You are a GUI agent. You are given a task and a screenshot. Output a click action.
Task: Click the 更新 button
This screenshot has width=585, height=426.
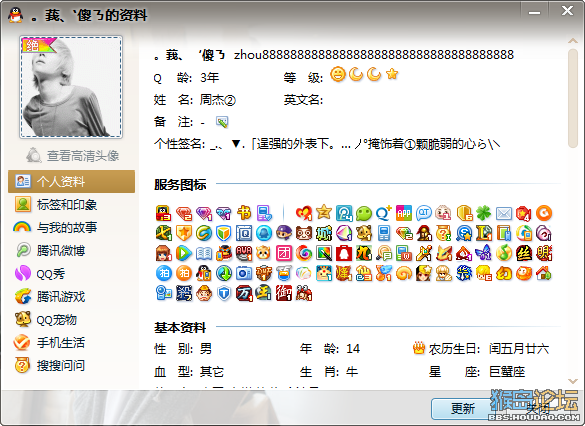click(463, 408)
